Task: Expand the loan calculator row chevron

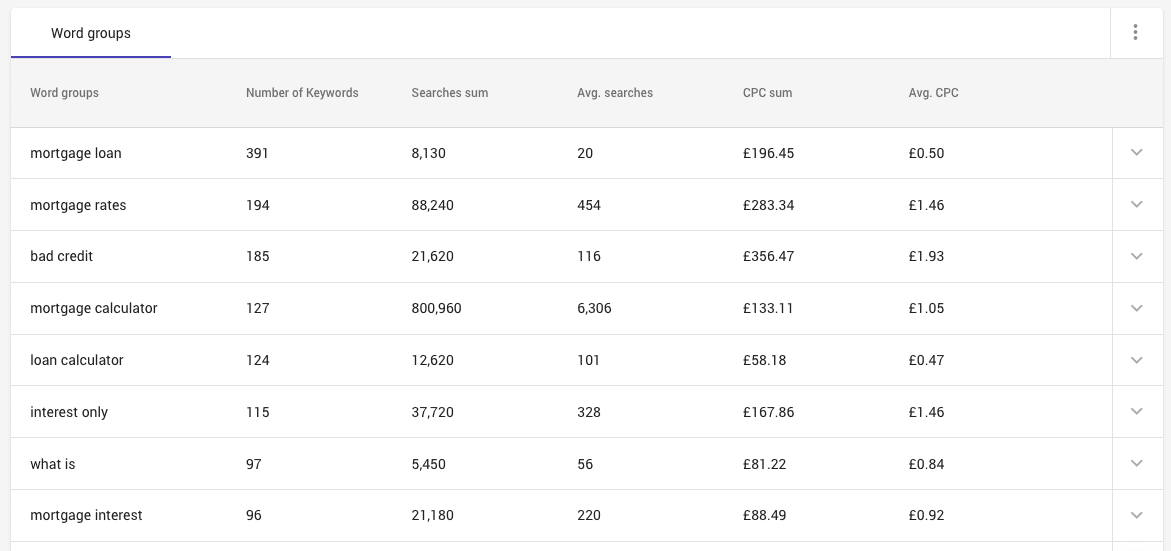Action: click(1136, 360)
